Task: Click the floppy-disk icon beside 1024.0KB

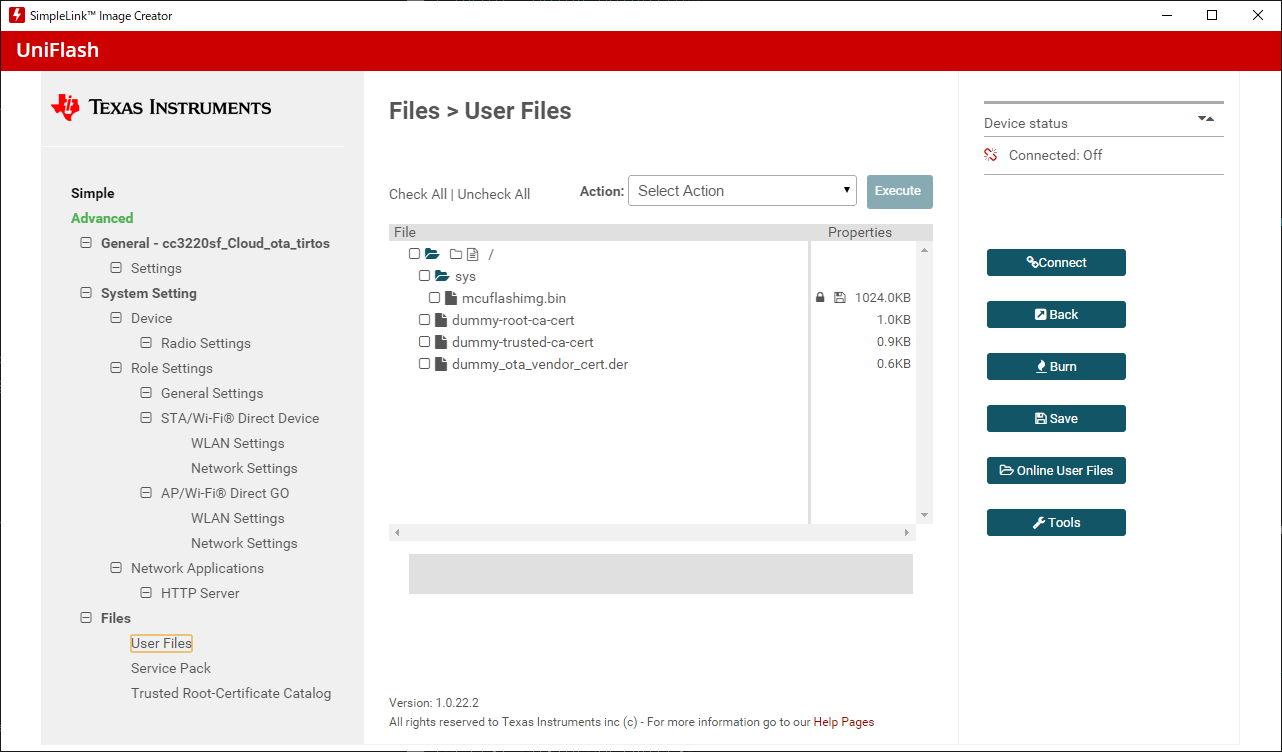Action: pyautogui.click(x=839, y=297)
